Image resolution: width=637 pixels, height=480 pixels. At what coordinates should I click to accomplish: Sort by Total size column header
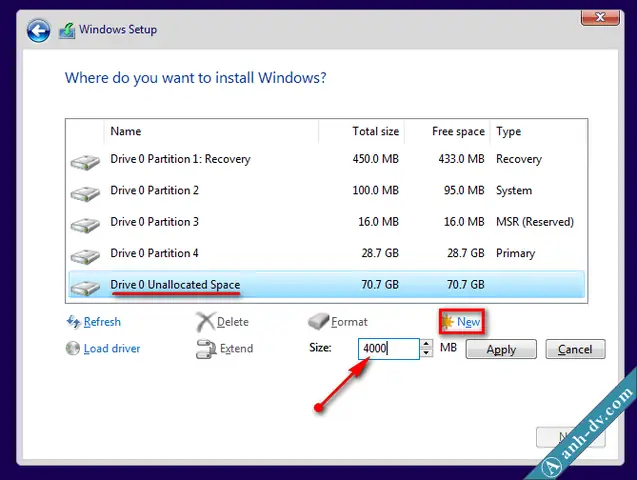pos(361,131)
